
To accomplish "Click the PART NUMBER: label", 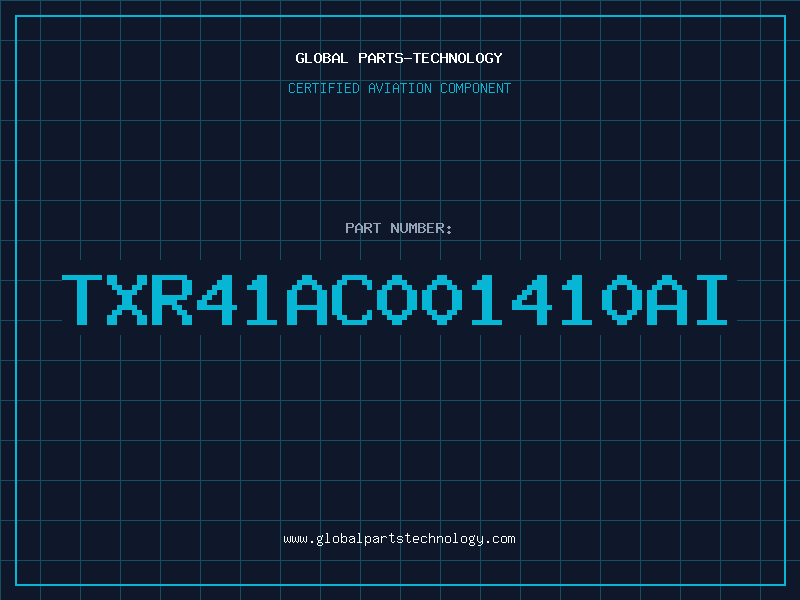I will (x=398, y=228).
